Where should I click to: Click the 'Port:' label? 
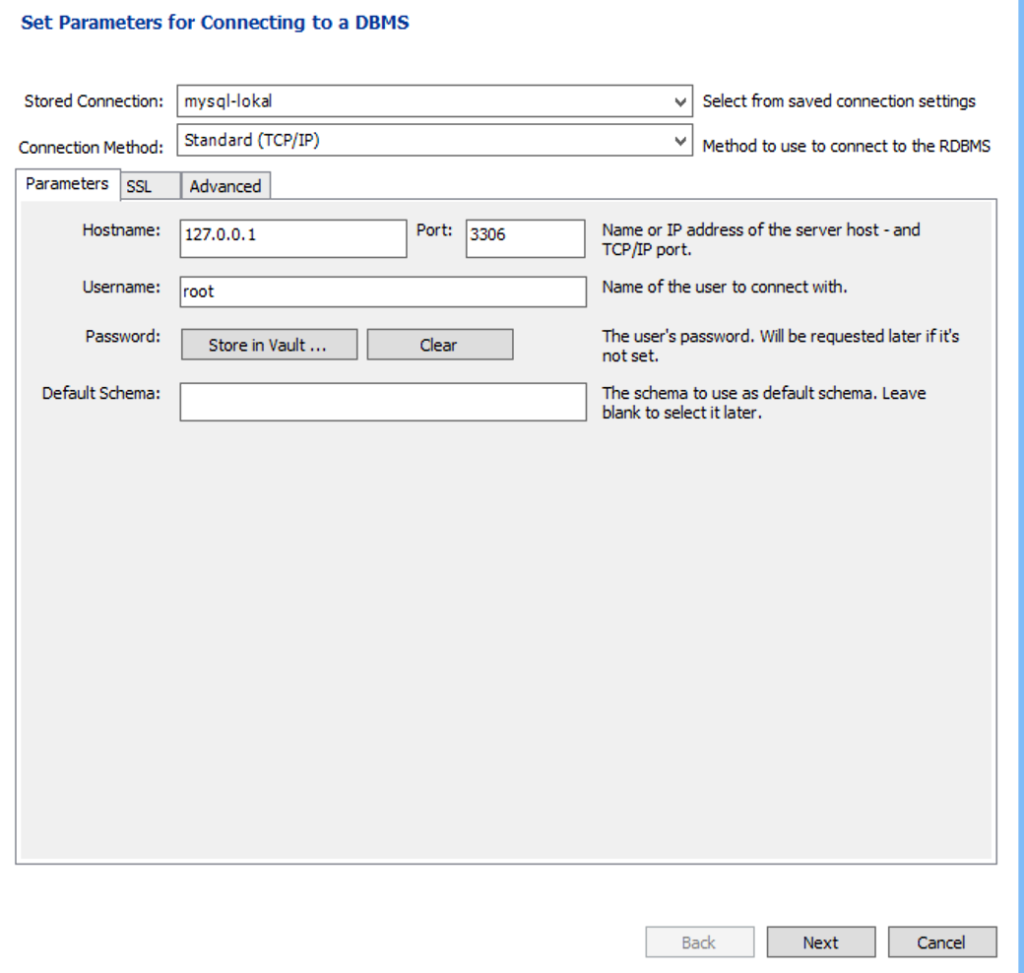click(x=434, y=230)
